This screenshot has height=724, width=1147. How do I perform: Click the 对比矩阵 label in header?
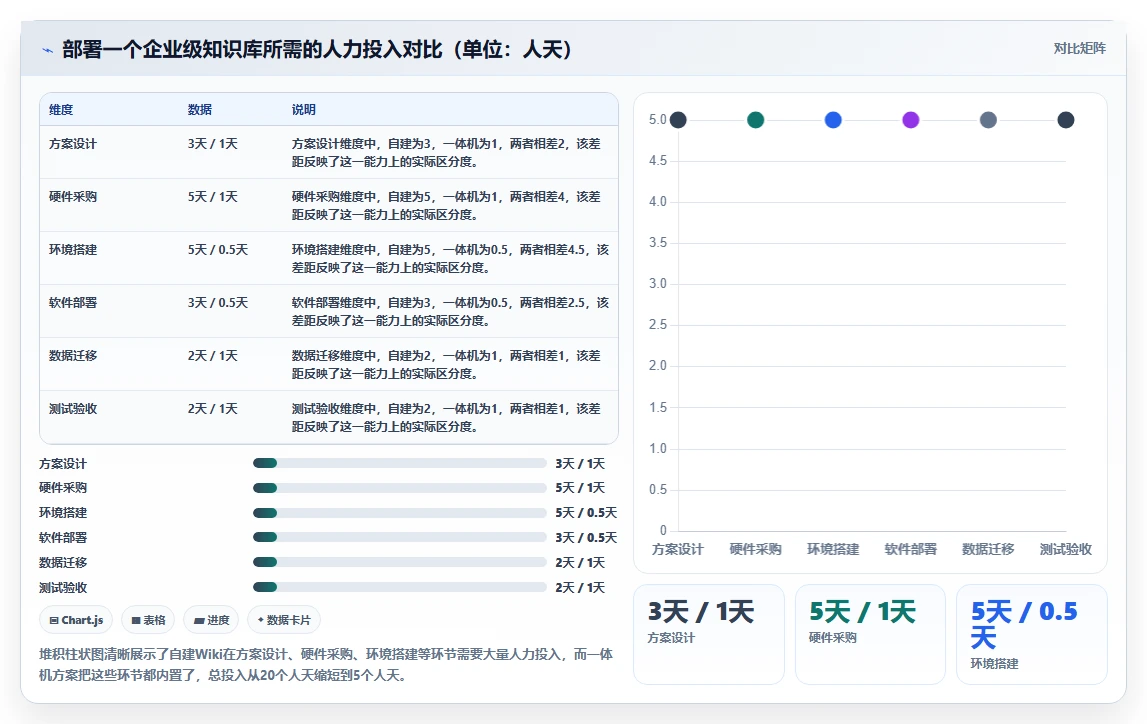tap(1079, 48)
